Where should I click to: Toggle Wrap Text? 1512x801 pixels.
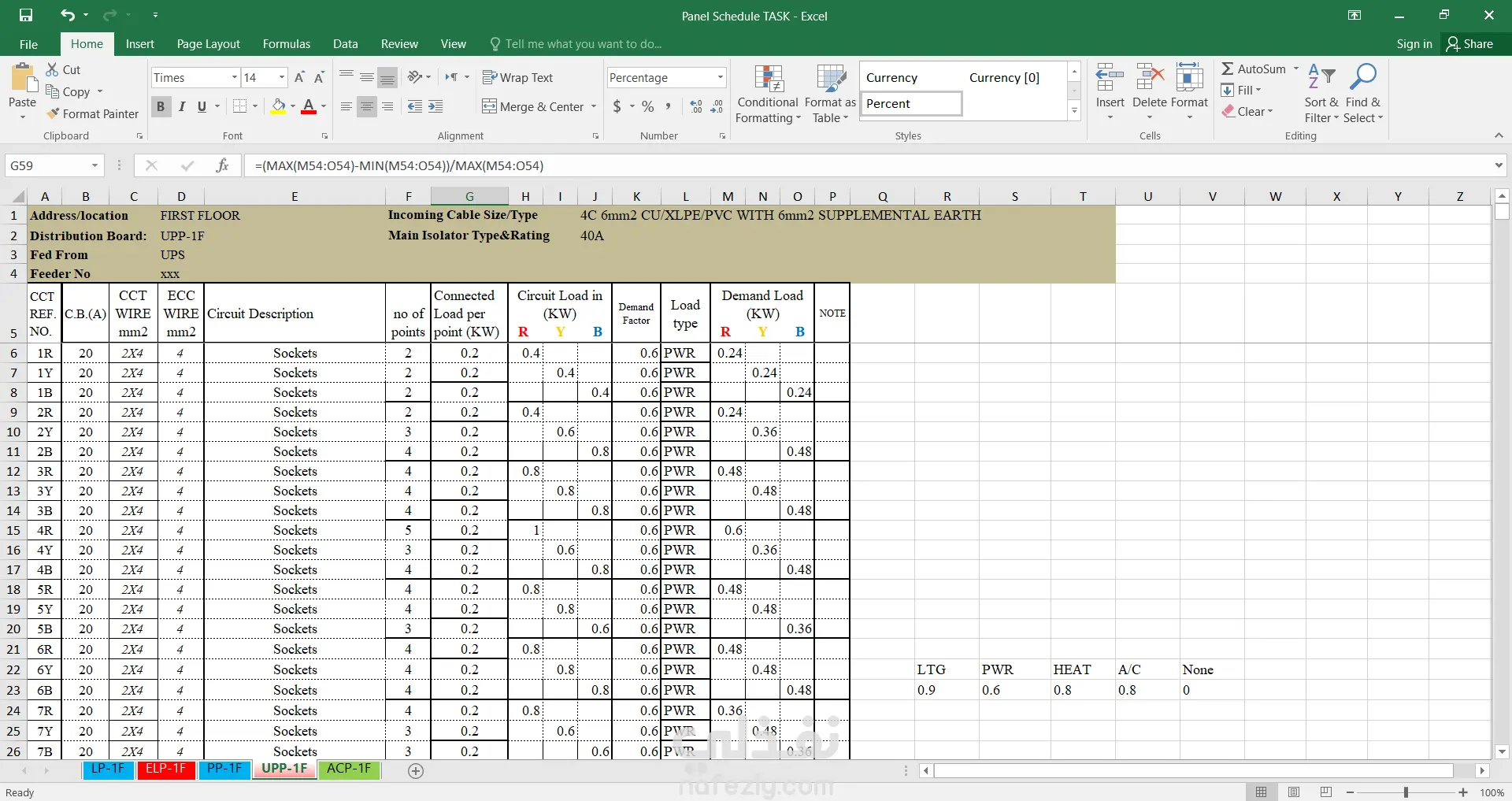pyautogui.click(x=518, y=77)
